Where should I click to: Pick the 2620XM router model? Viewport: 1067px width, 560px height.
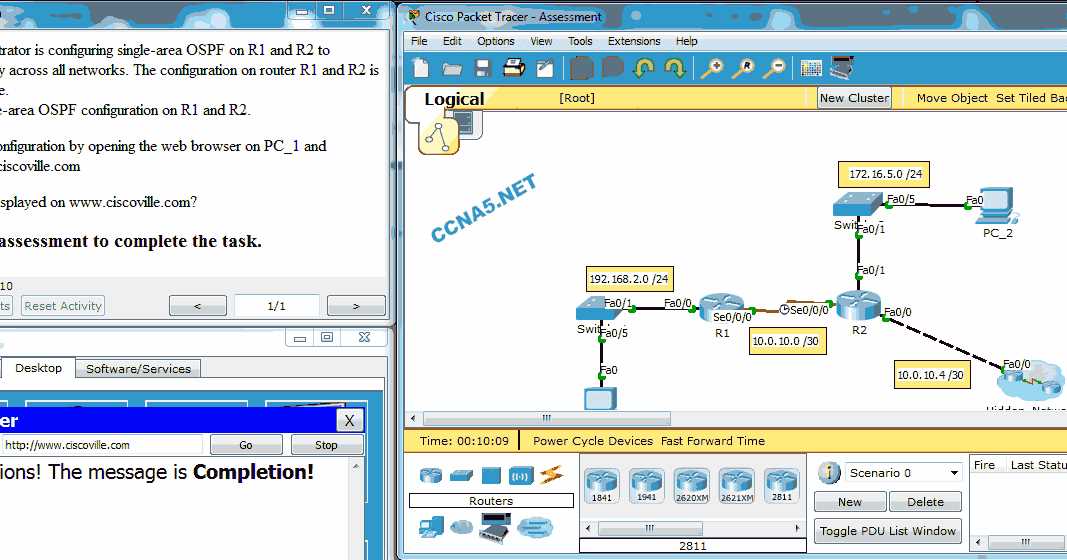[691, 486]
